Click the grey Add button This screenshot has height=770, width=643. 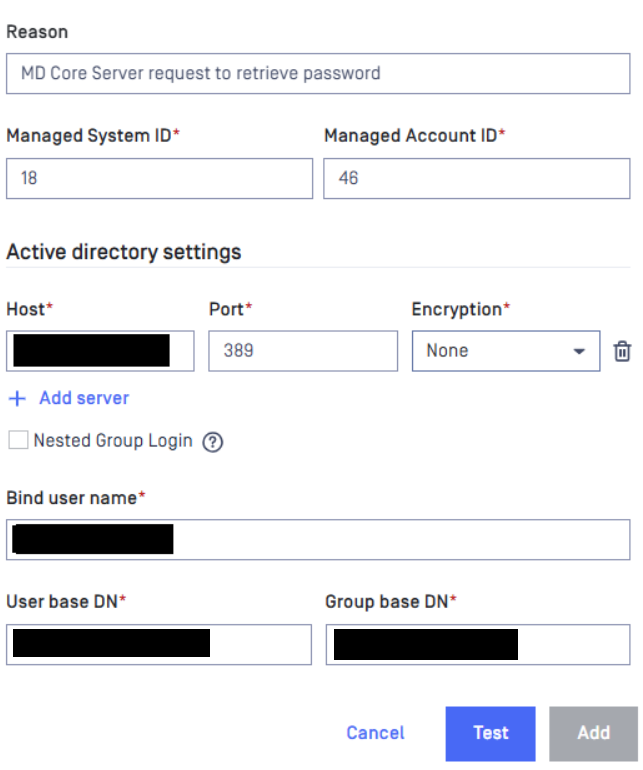pyautogui.click(x=593, y=733)
